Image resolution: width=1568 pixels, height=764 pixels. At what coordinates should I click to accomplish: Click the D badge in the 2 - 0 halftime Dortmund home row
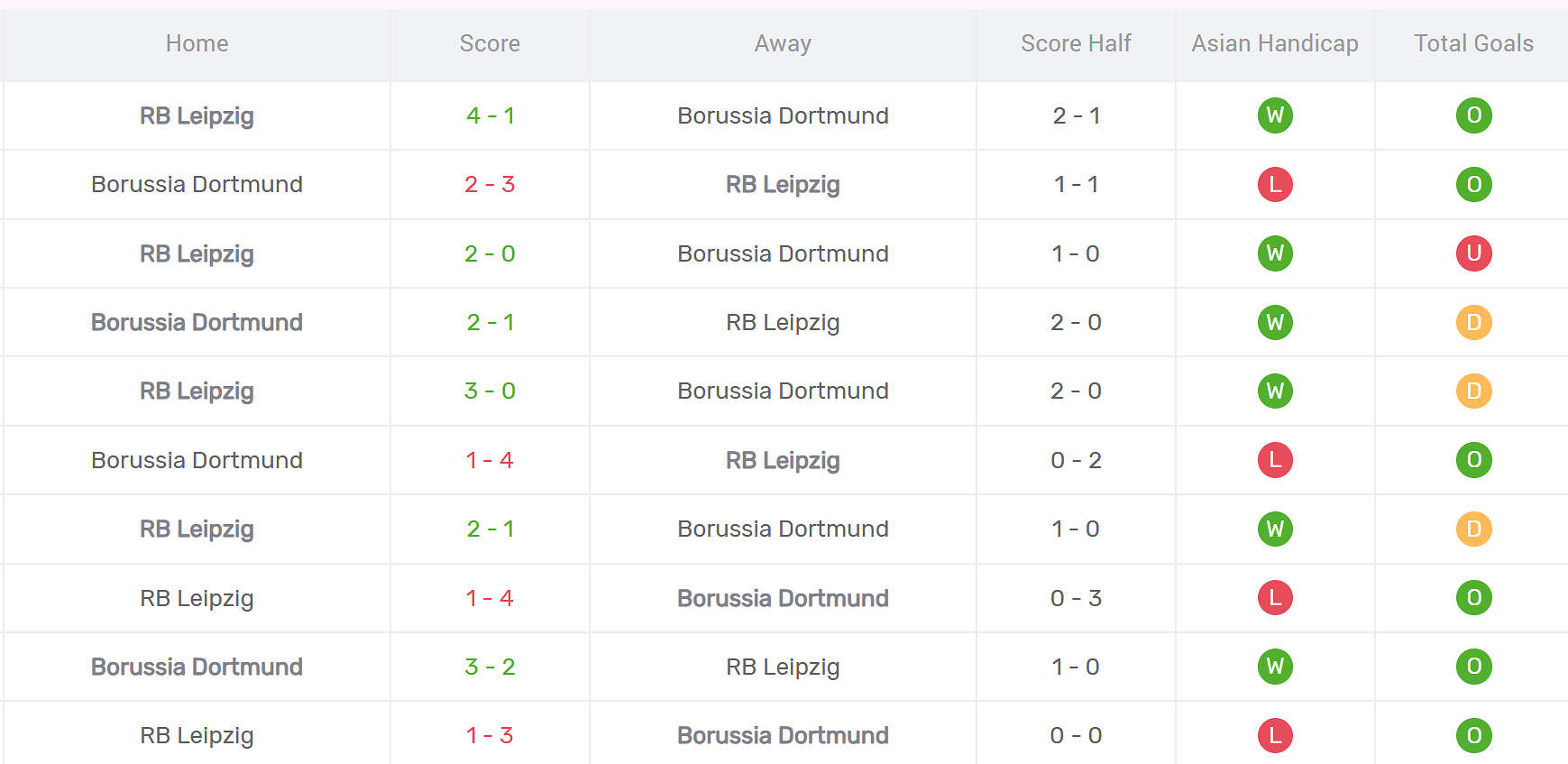[x=1473, y=322]
